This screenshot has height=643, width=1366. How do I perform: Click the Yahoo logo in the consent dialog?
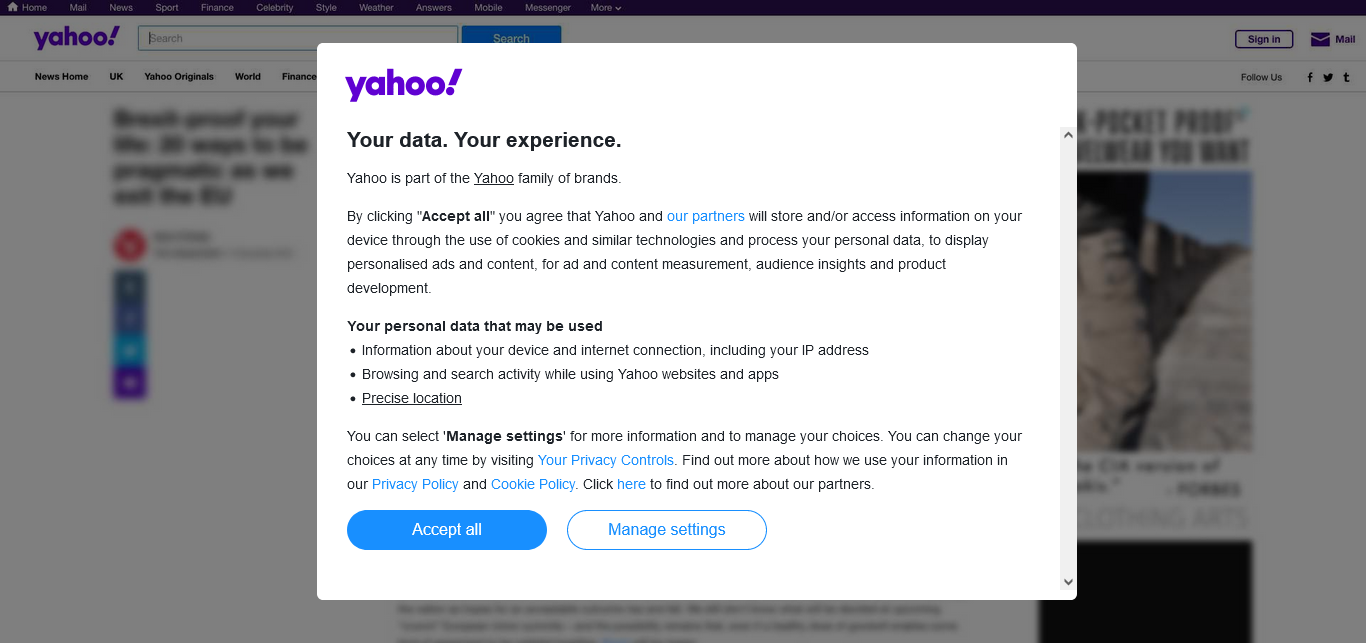404,84
